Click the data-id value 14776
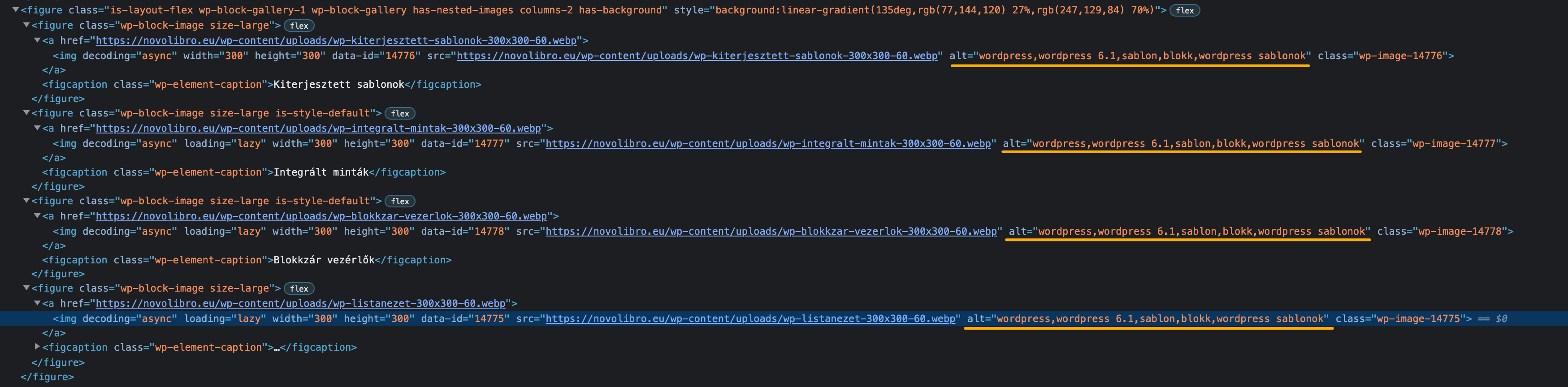The height and width of the screenshot is (387, 1568). tap(401, 56)
